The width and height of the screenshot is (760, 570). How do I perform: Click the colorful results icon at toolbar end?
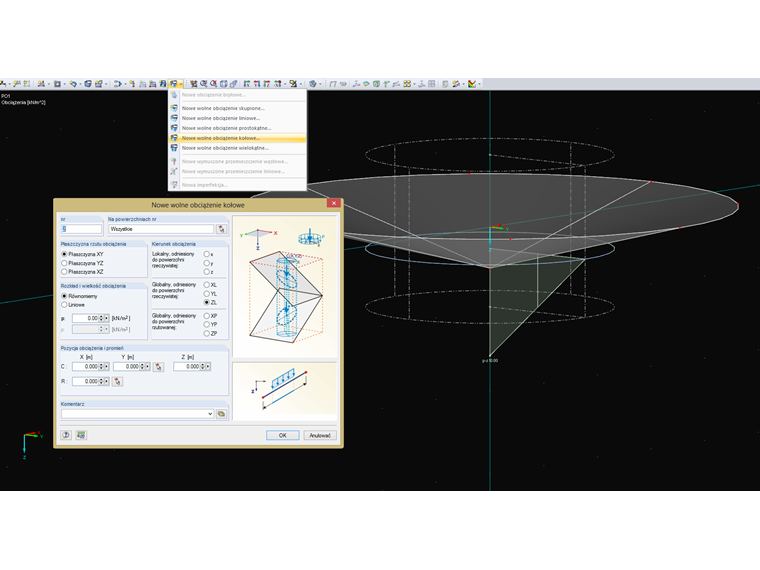click(472, 84)
